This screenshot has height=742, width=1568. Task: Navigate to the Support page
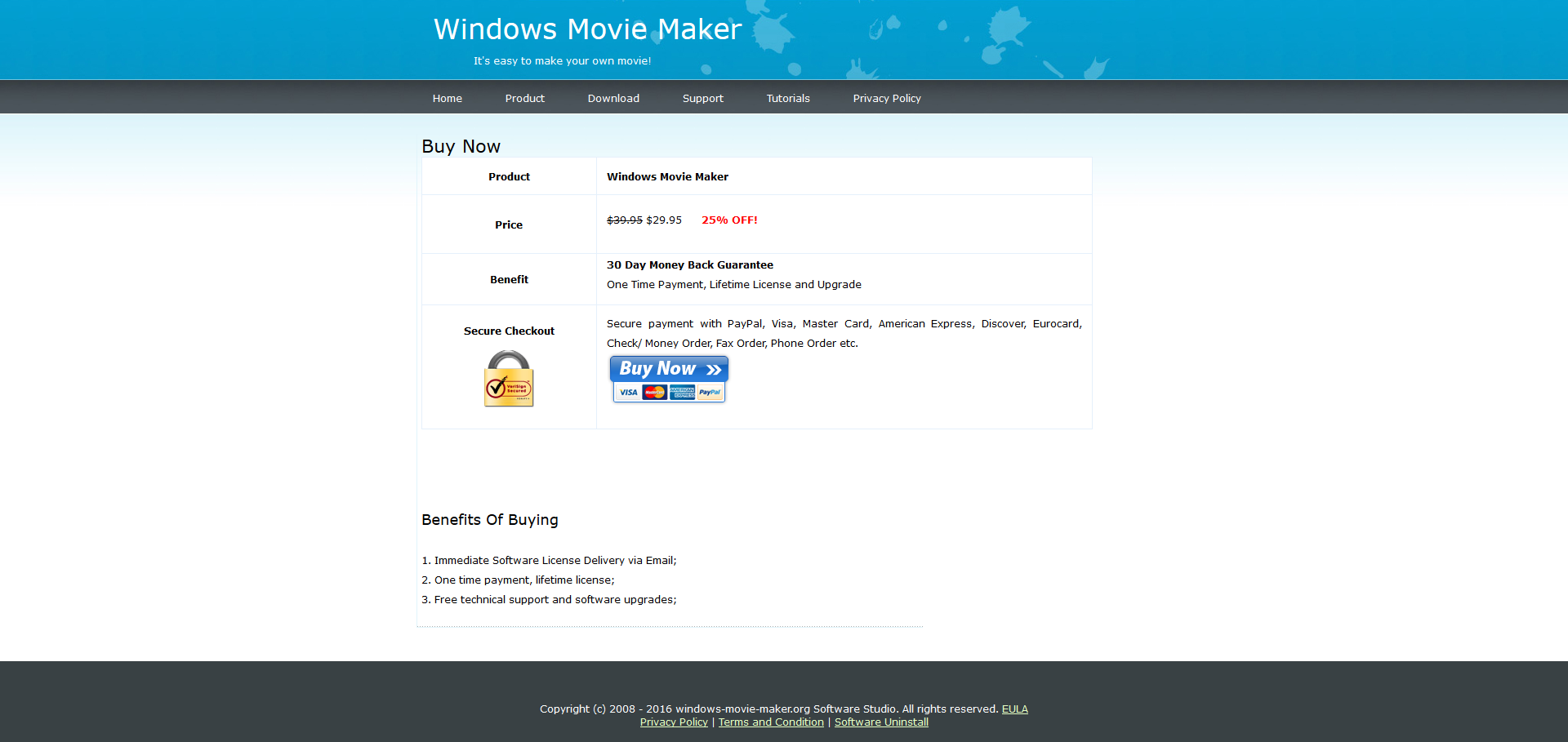coord(702,98)
